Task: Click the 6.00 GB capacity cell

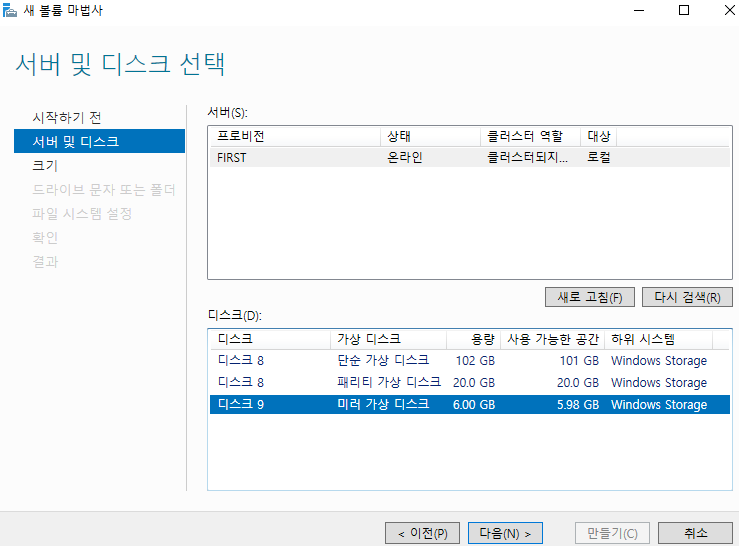Action: pos(474,405)
